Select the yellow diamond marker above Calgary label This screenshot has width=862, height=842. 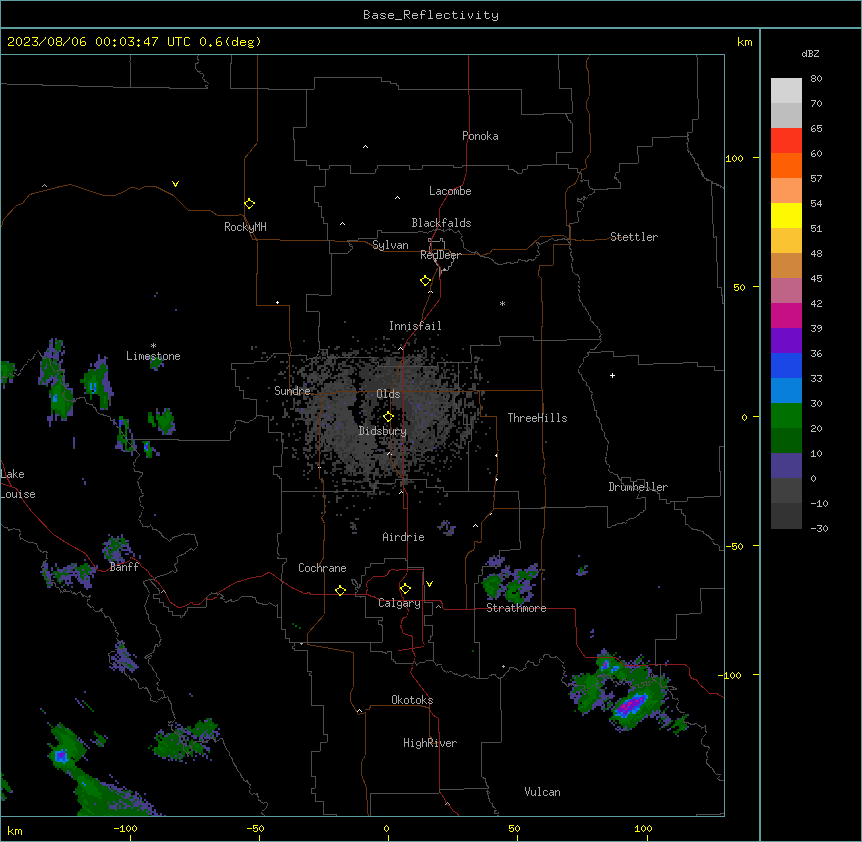point(405,589)
